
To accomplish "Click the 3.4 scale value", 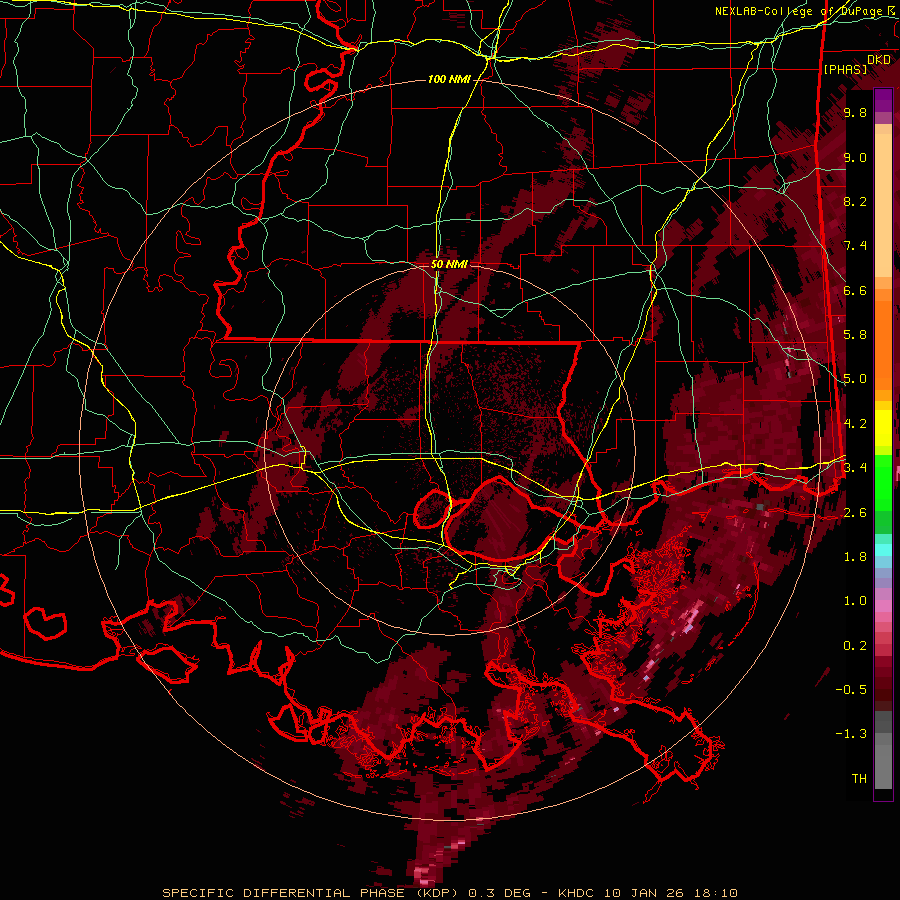I will (855, 467).
